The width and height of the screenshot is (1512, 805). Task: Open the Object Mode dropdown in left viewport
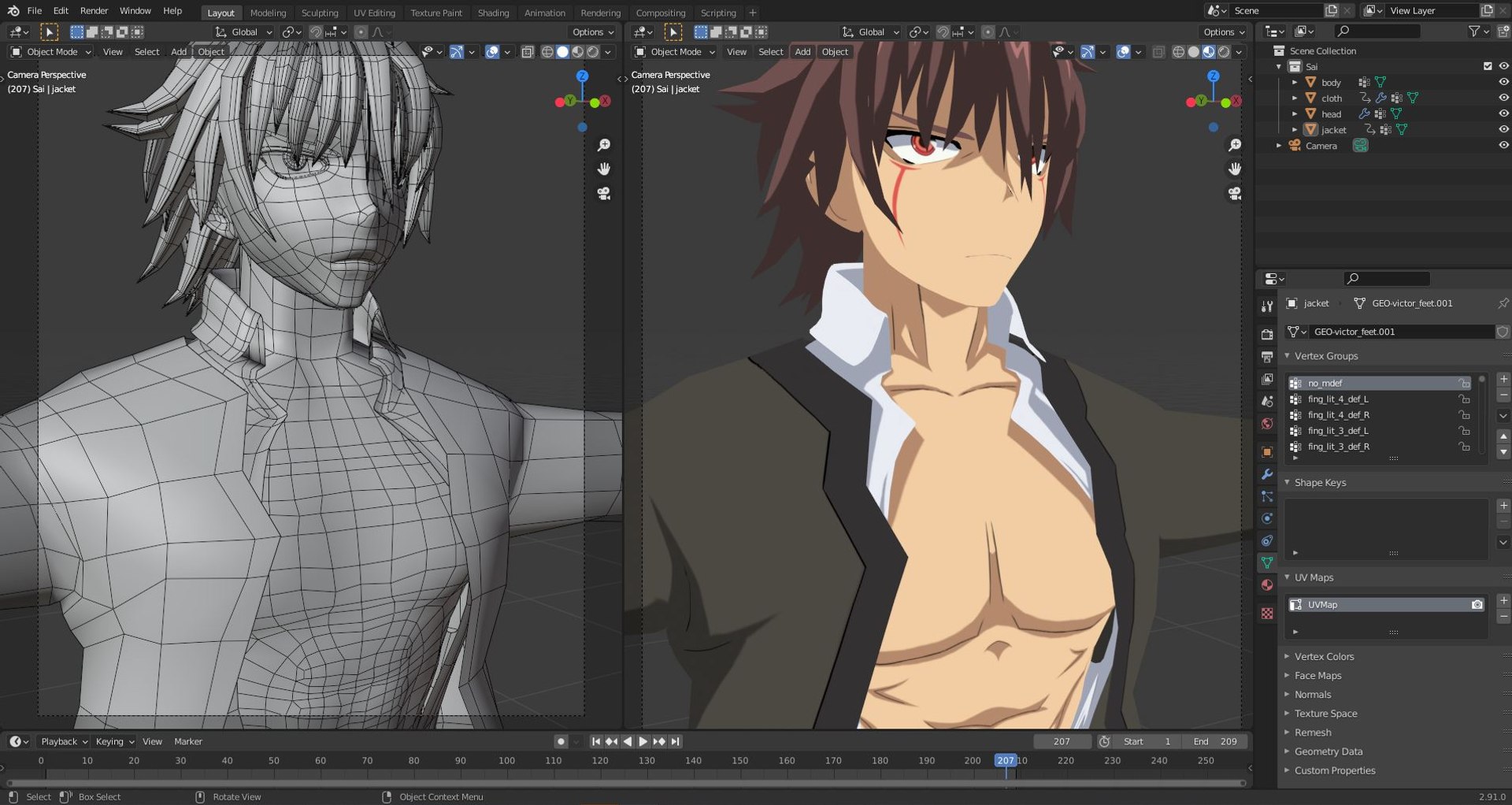tap(50, 52)
